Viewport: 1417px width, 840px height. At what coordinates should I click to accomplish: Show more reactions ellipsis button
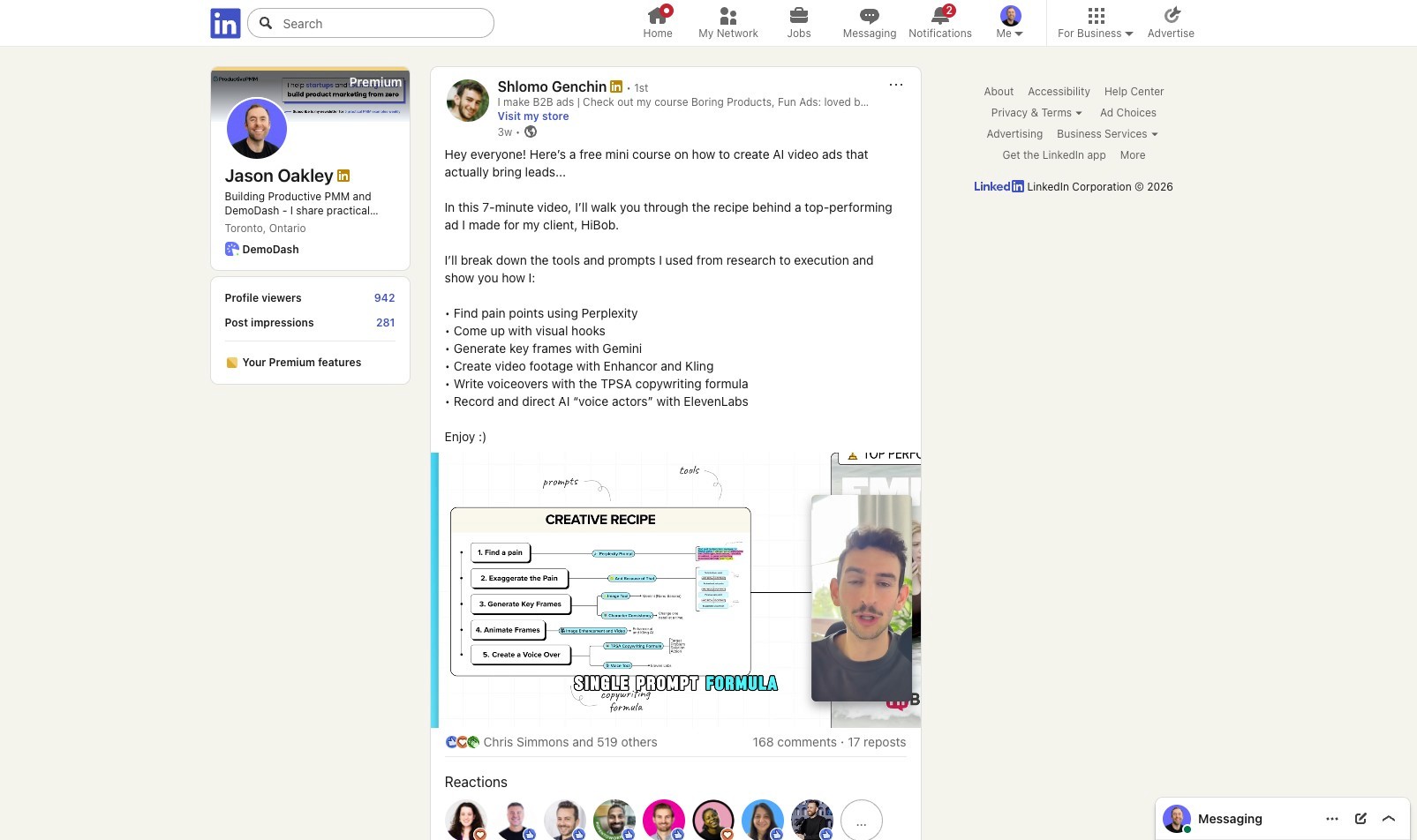[x=862, y=821]
